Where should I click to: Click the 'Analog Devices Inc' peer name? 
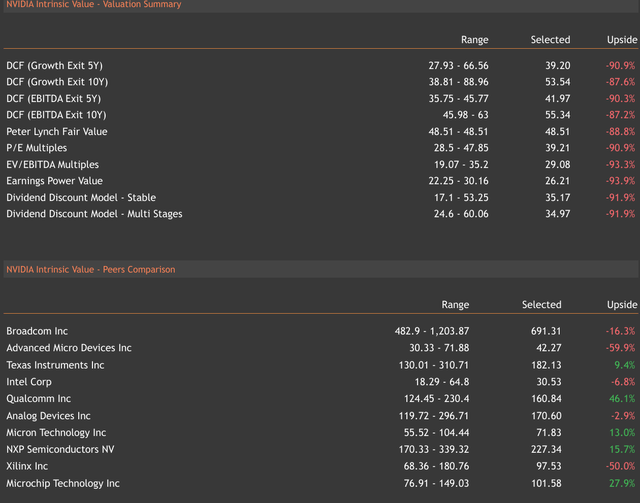point(48,416)
